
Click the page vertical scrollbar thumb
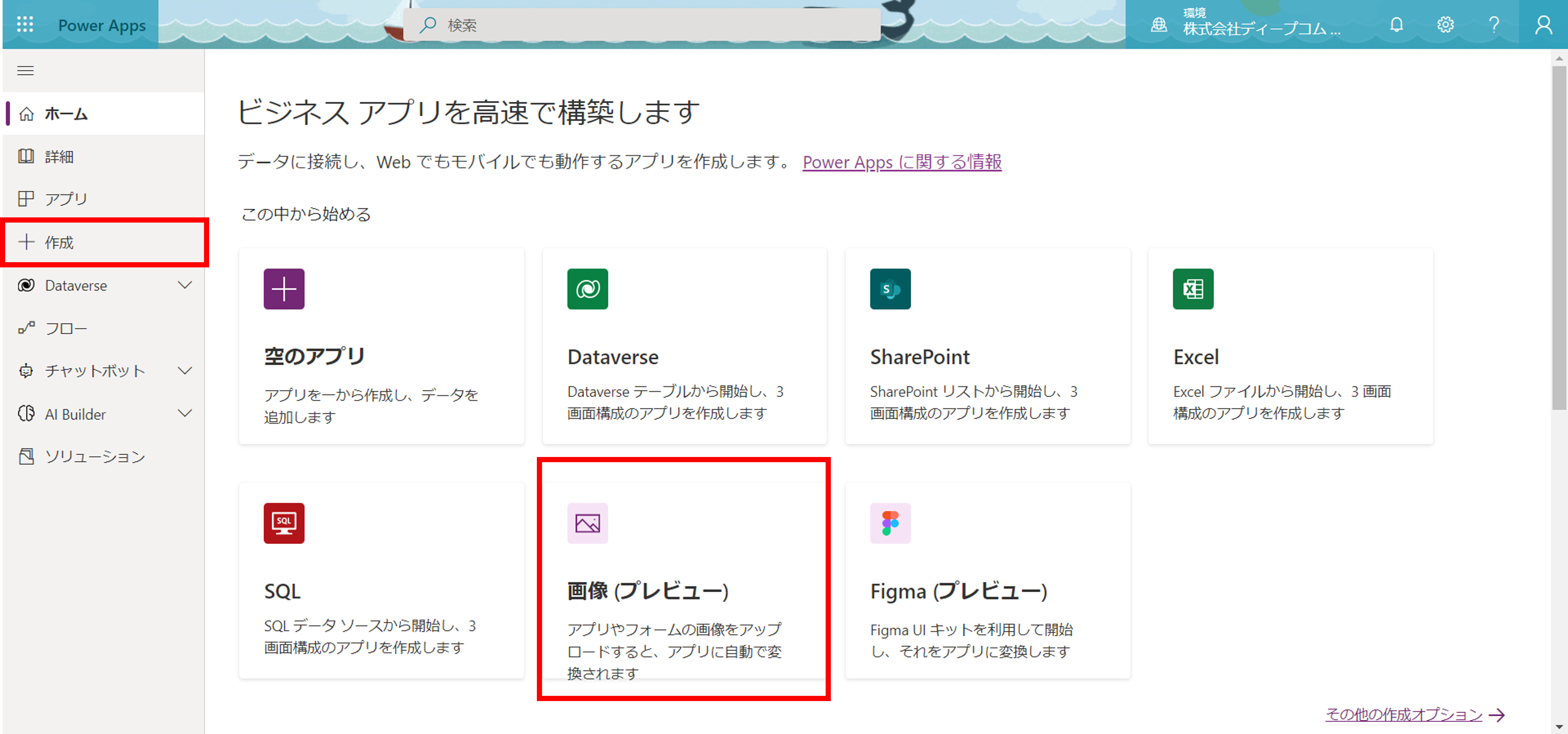(x=1558, y=237)
